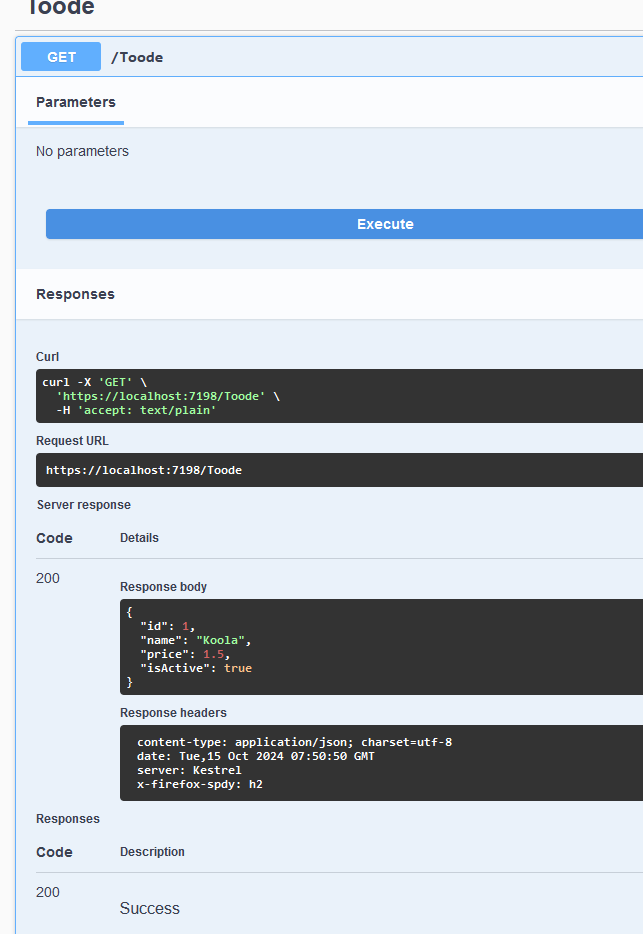
Task: Click the Request URL label
Action: click(72, 441)
